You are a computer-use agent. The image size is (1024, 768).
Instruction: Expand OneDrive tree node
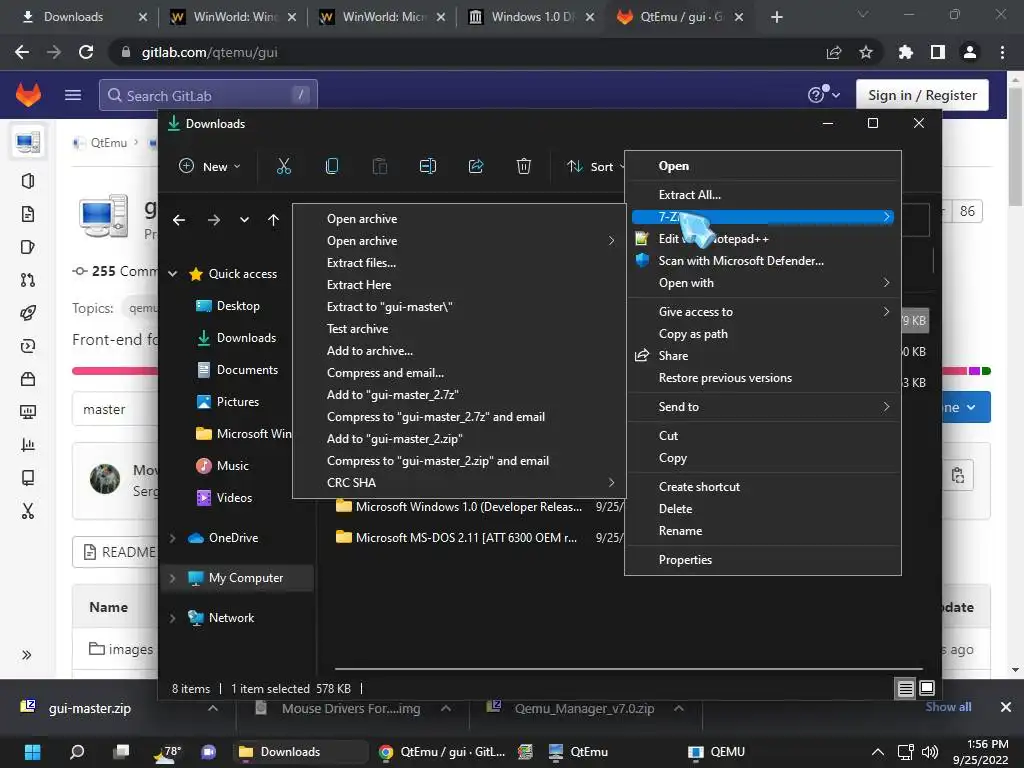(173, 538)
